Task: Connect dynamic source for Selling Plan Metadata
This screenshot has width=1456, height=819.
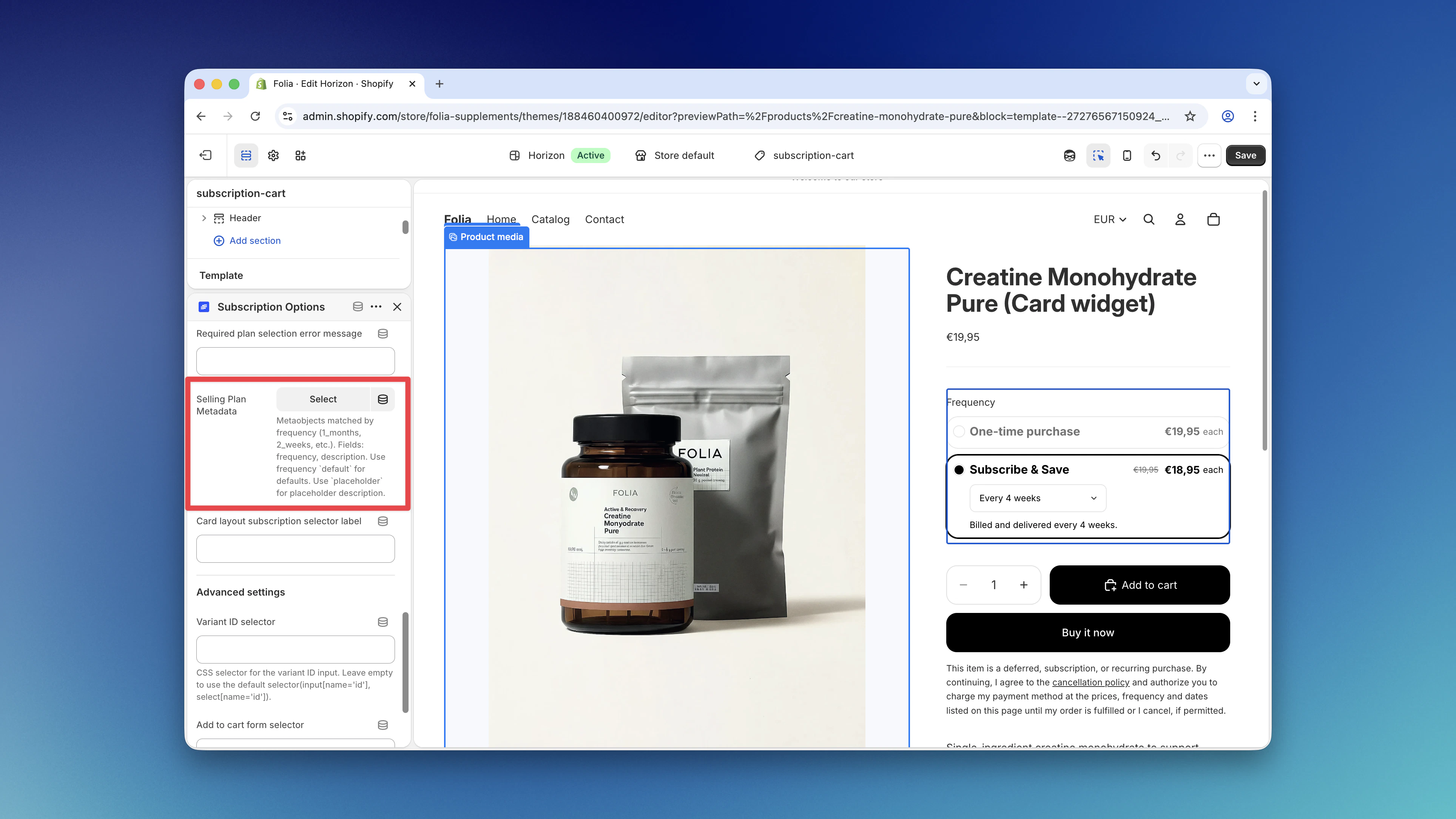Action: point(383,399)
